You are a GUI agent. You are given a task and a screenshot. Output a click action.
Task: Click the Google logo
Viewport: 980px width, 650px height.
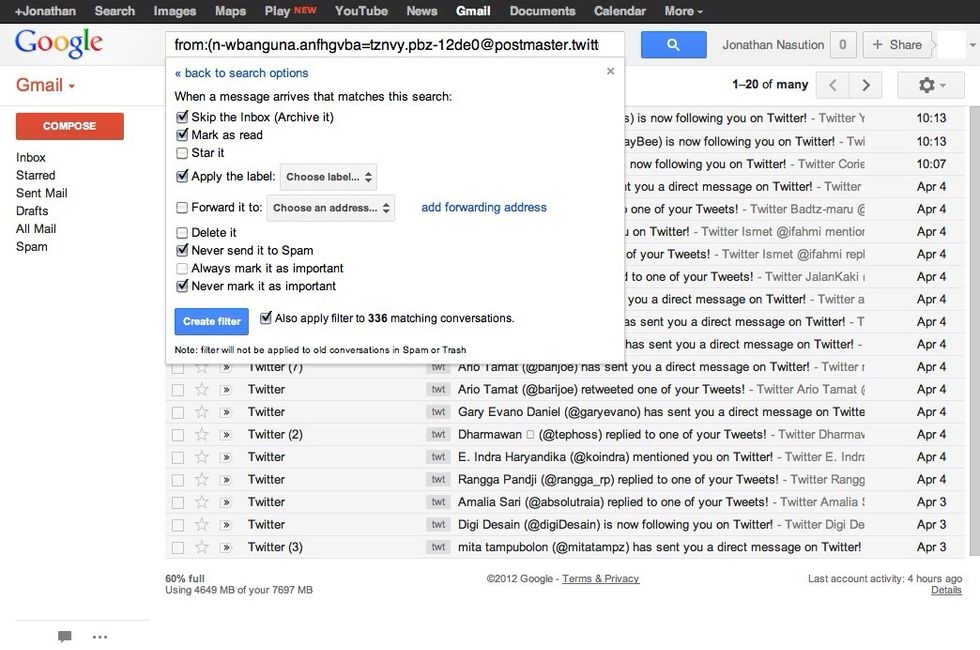click(x=58, y=44)
